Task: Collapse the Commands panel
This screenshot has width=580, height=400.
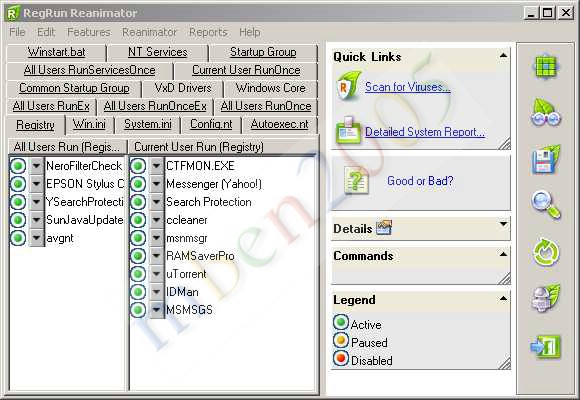Action: point(503,254)
